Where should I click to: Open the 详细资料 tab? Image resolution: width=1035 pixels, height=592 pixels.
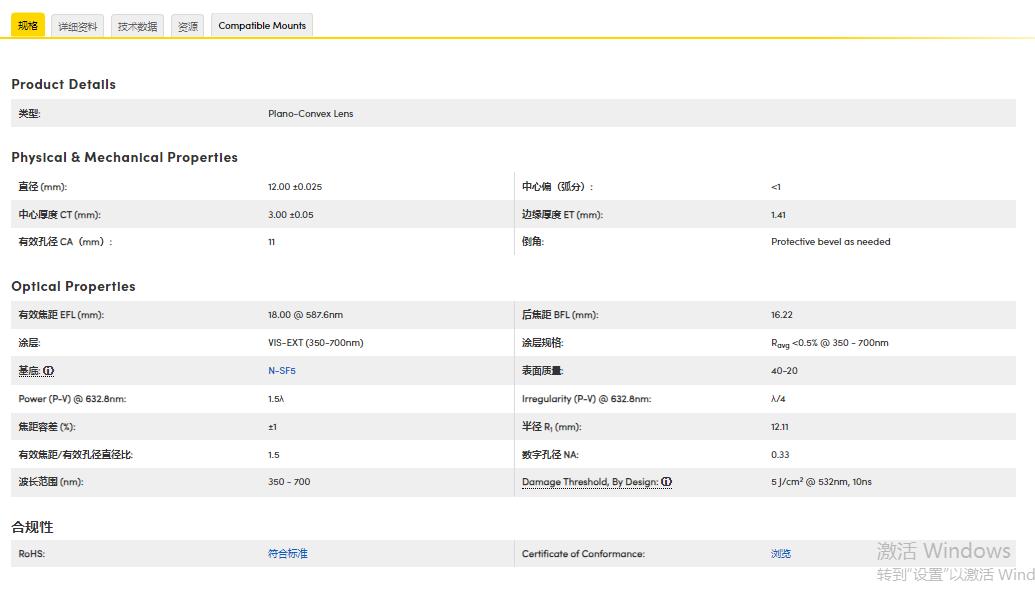78,26
